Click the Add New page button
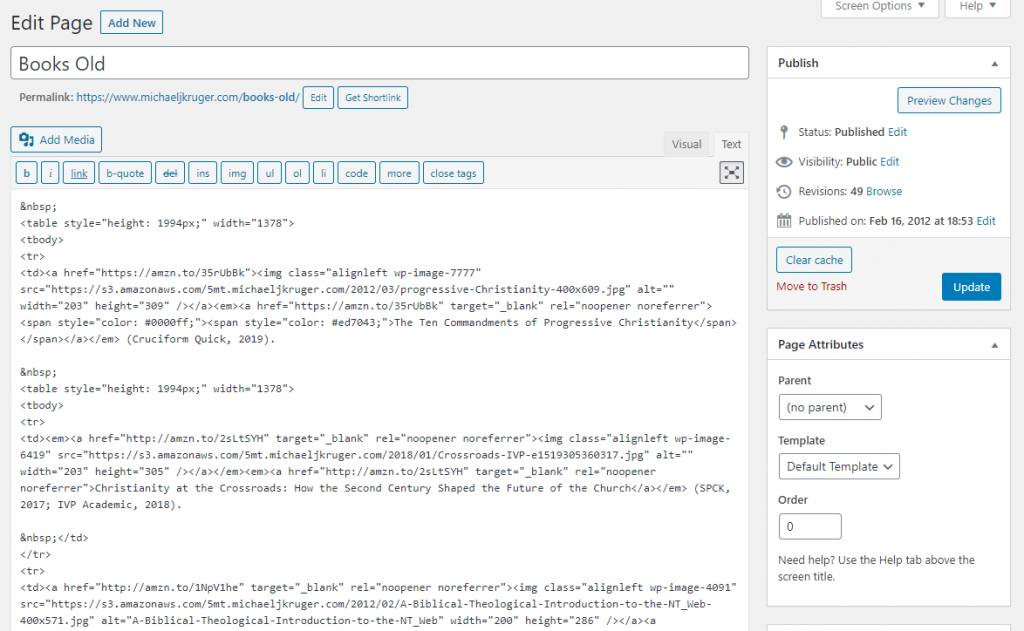 click(x=131, y=23)
